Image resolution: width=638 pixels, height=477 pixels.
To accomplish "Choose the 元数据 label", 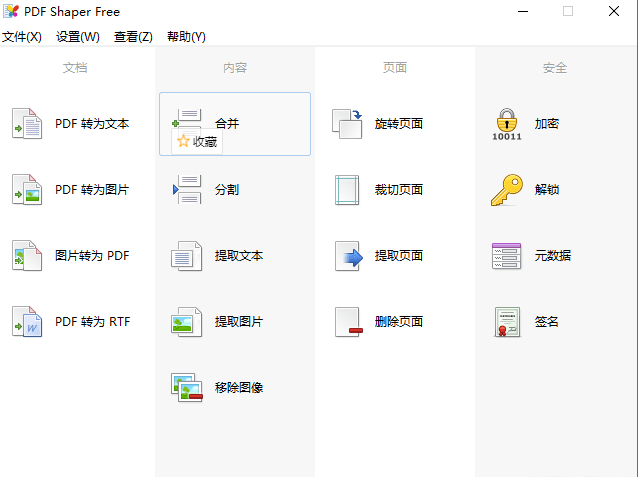I will (553, 255).
